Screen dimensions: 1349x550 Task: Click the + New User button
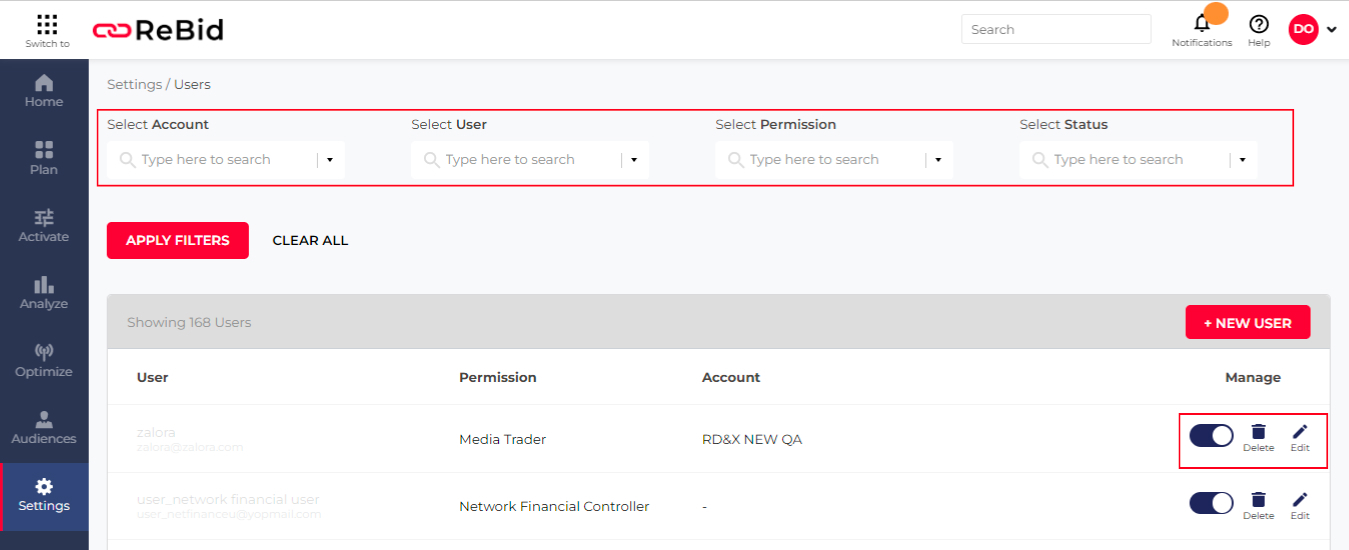[x=1247, y=323]
